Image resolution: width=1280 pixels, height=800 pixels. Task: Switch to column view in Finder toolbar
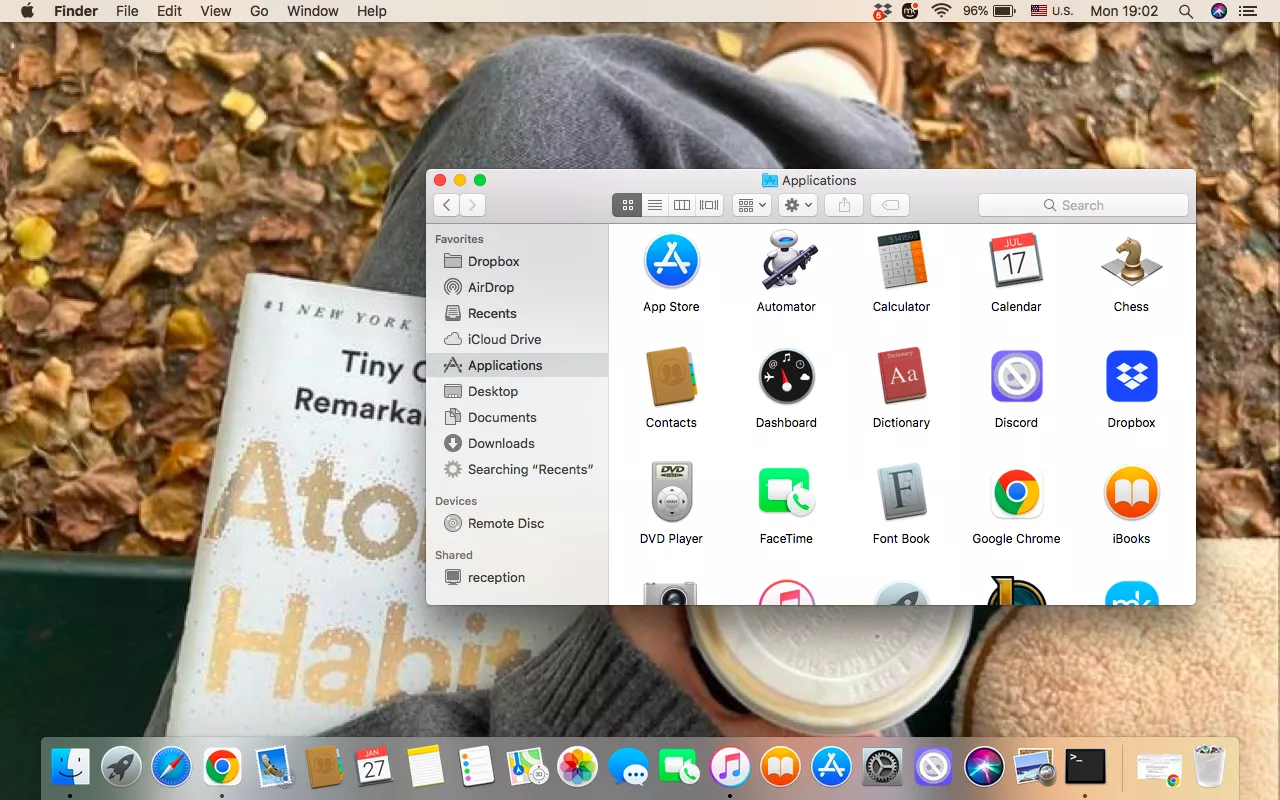(682, 205)
